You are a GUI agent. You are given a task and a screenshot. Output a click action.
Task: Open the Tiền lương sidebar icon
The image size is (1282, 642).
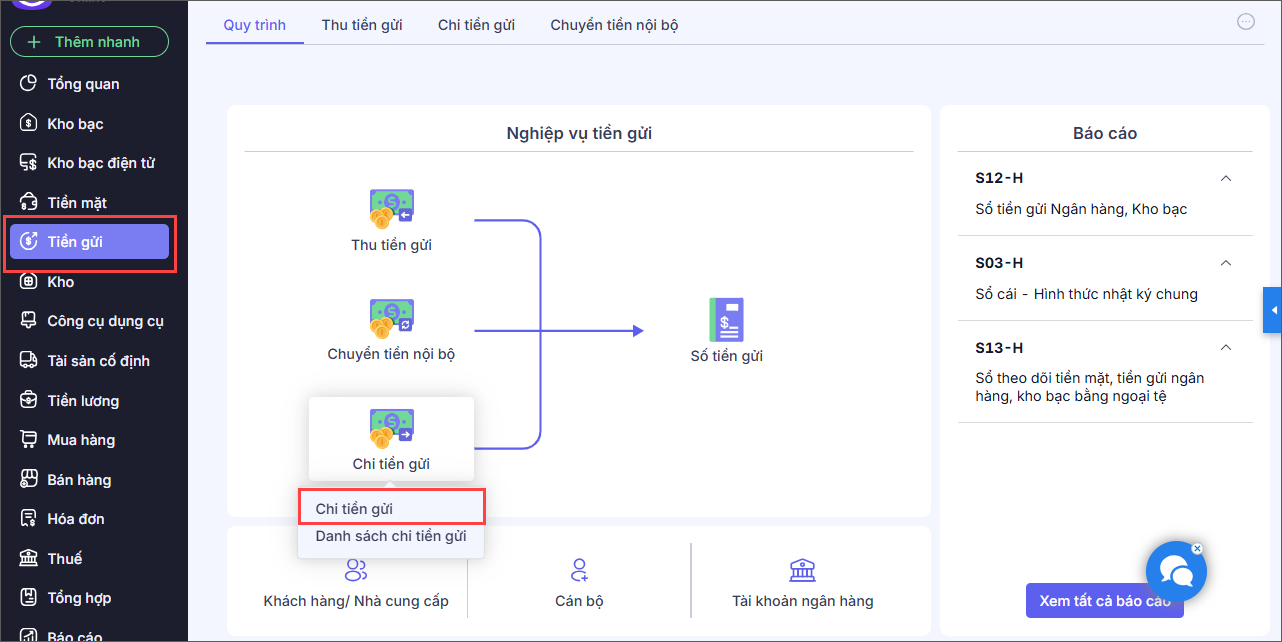29,401
